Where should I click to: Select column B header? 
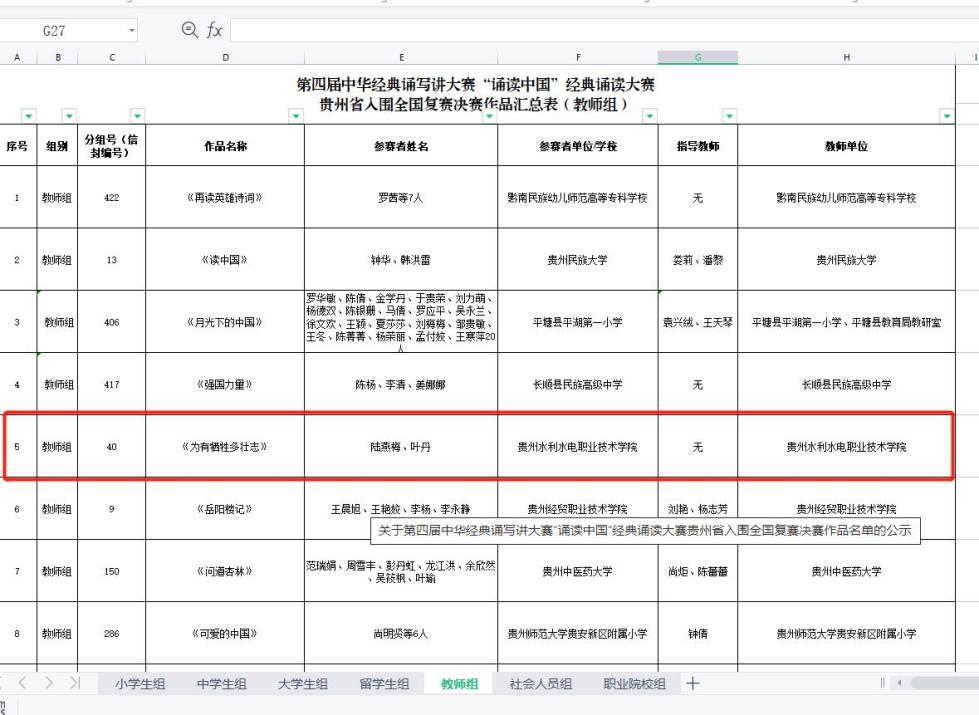pos(57,57)
